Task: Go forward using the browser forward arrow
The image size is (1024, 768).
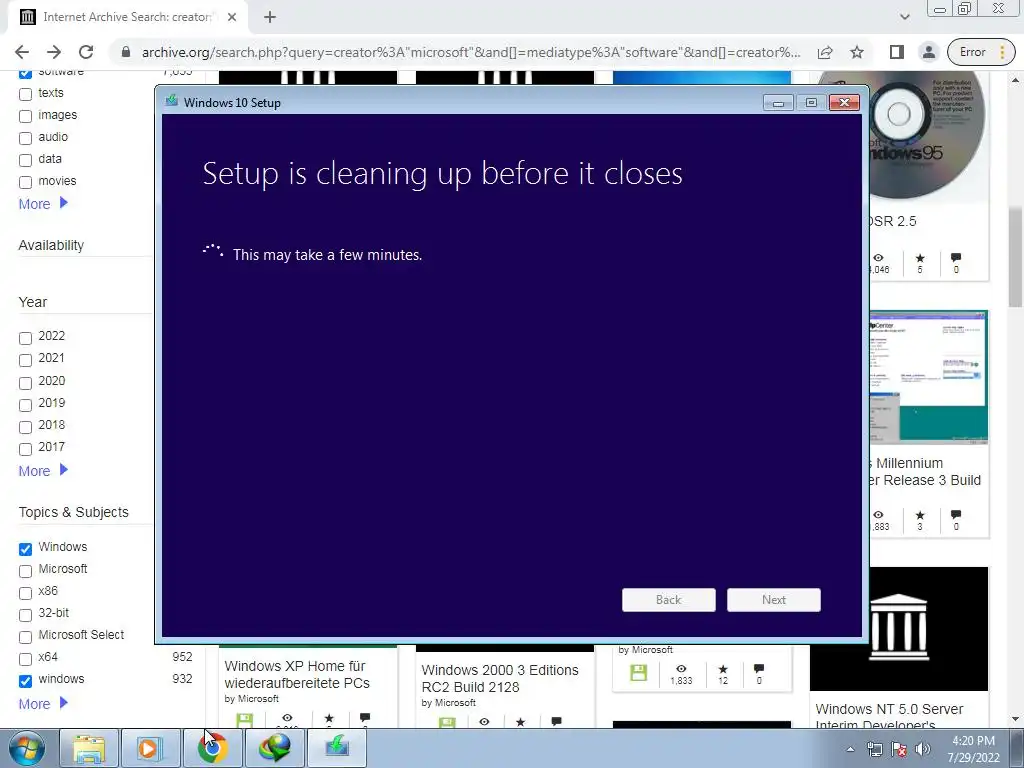Action: point(54,52)
